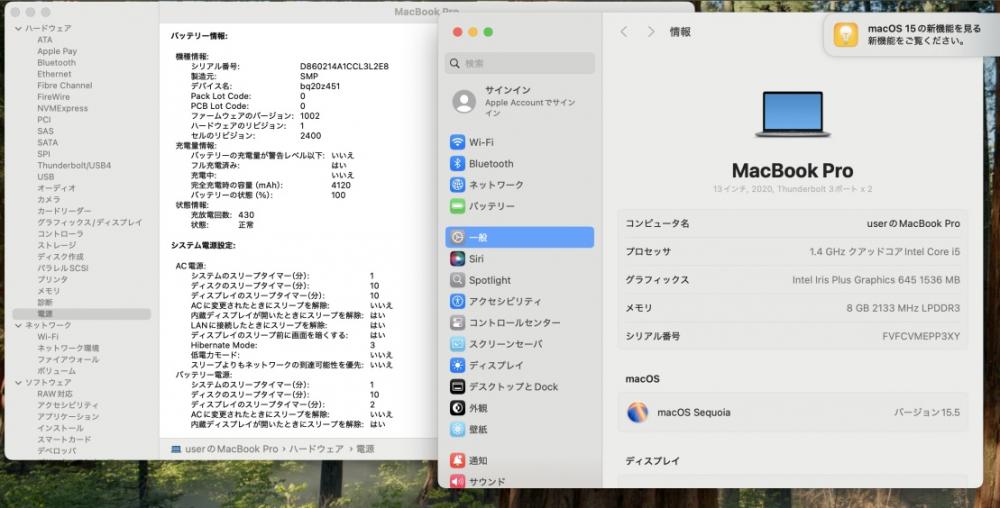Open the コントロールセンター icon in sidebar
The height and width of the screenshot is (508, 1000).
click(x=457, y=323)
